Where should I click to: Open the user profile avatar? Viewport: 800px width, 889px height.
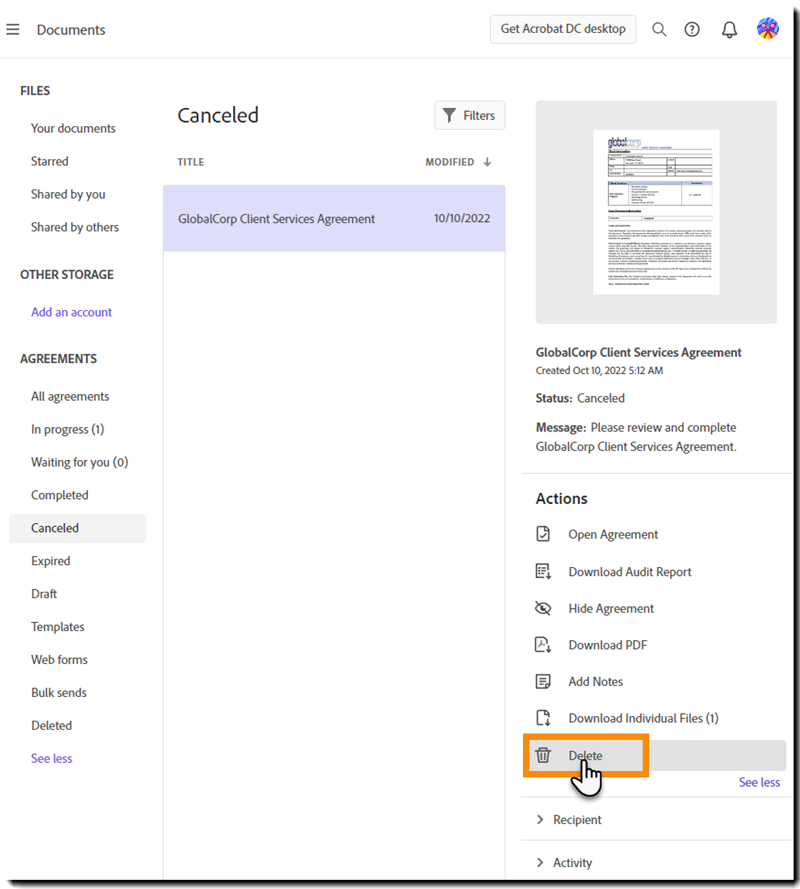point(767,29)
